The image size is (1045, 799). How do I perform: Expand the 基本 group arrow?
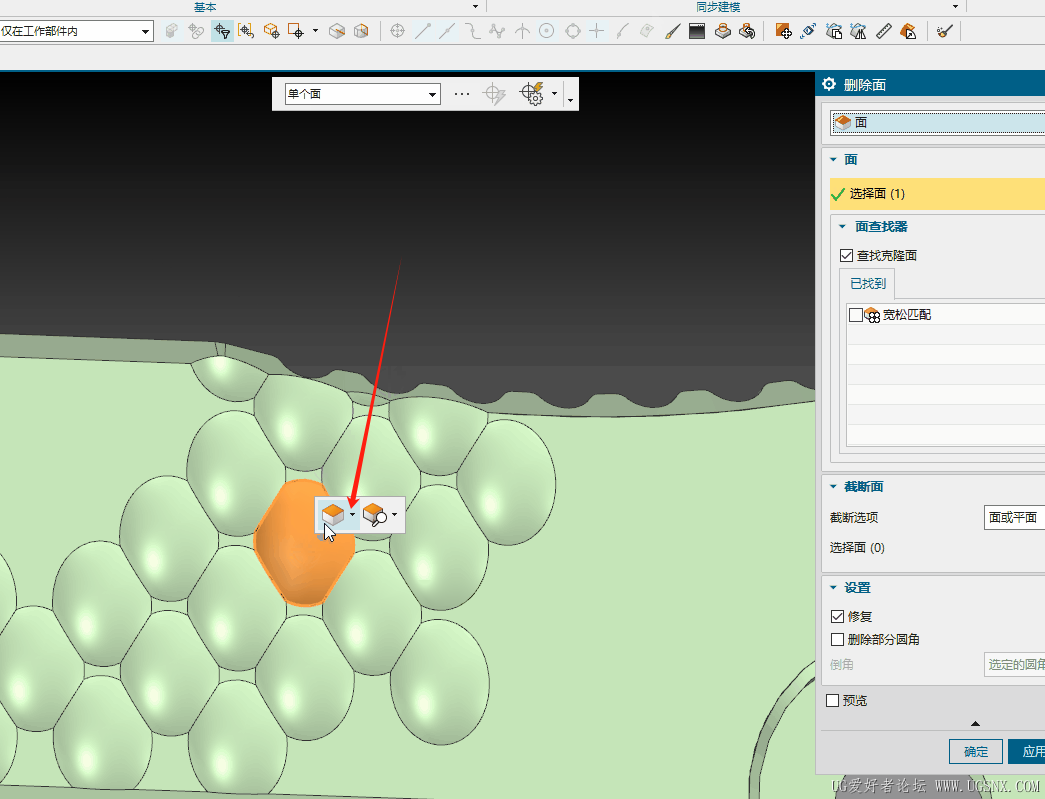475,7
